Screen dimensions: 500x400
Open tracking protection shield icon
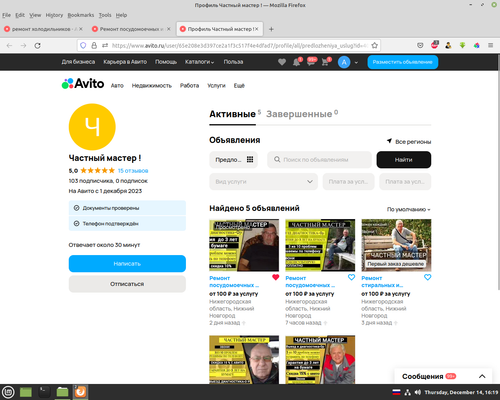point(83,45)
